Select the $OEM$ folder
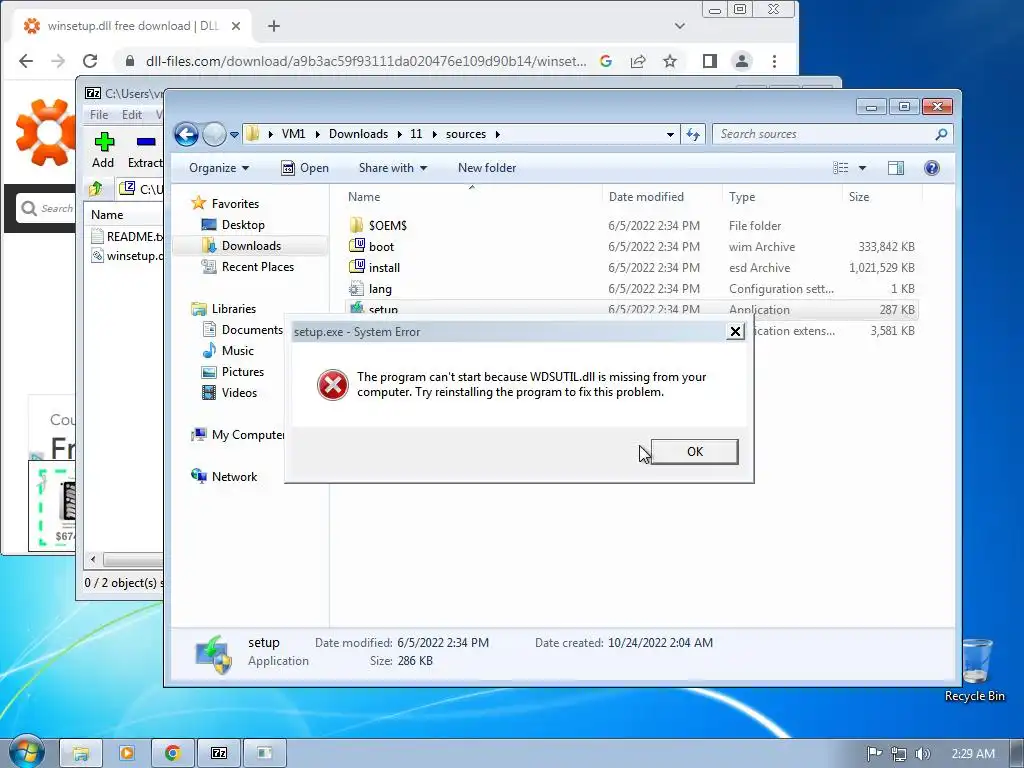Screen dimensions: 1024x768 pyautogui.click(x=387, y=225)
